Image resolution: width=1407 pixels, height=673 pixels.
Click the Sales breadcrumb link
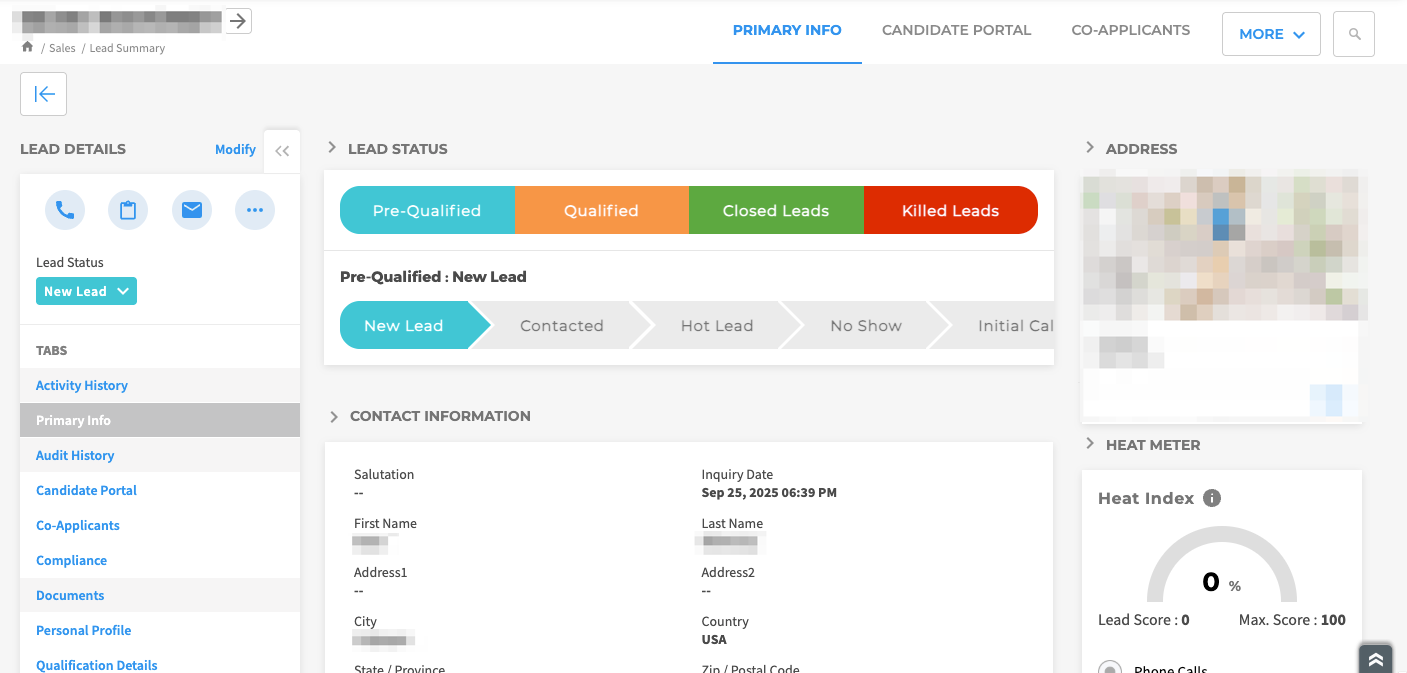coord(62,48)
